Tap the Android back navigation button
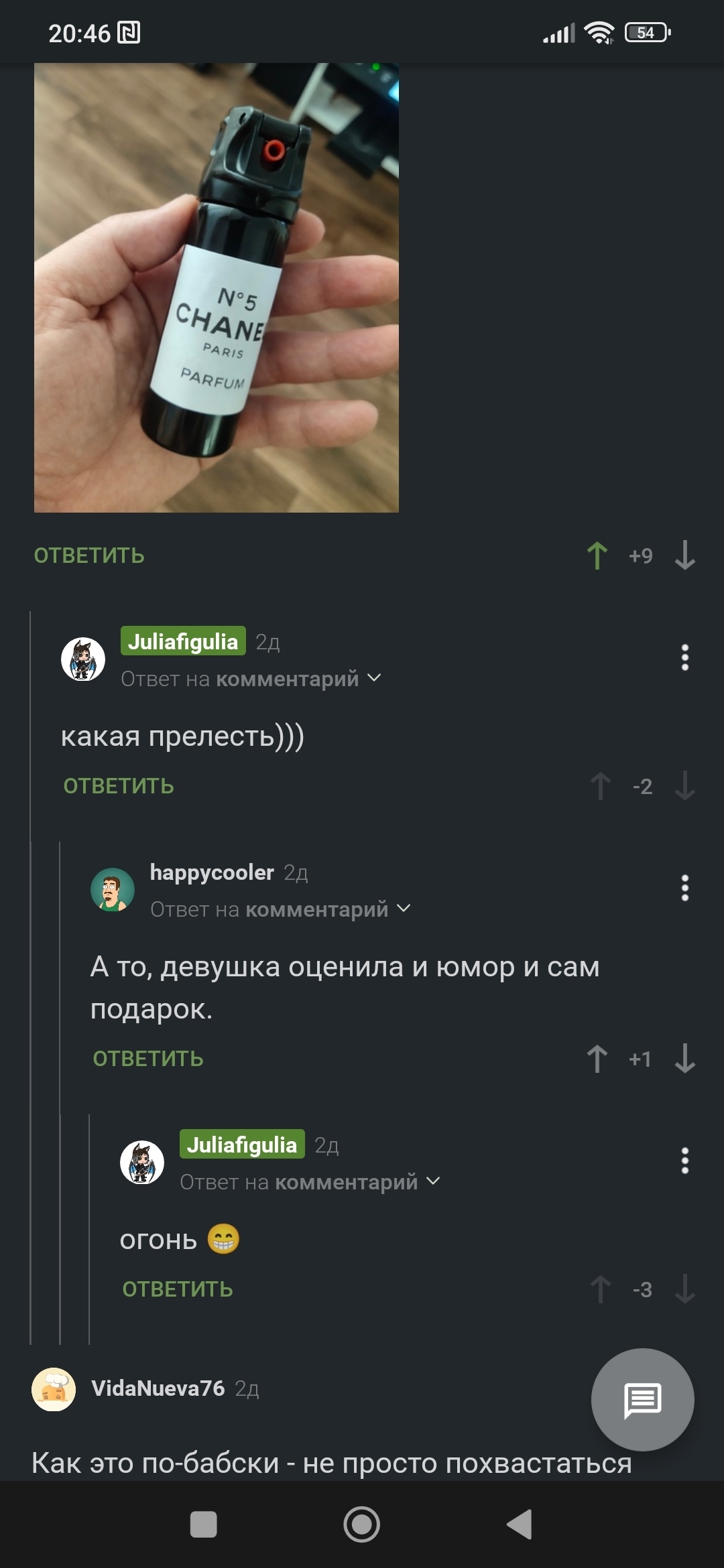Viewport: 724px width, 1568px height. (x=520, y=1524)
